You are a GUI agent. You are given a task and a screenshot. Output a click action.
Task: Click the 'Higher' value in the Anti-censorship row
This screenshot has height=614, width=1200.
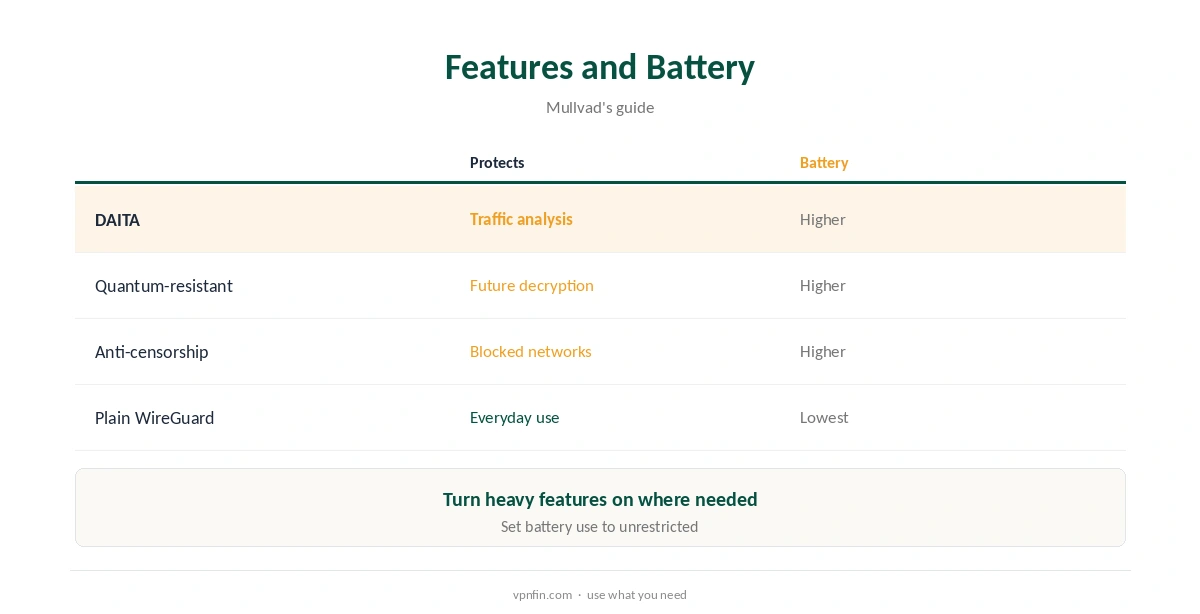(823, 351)
